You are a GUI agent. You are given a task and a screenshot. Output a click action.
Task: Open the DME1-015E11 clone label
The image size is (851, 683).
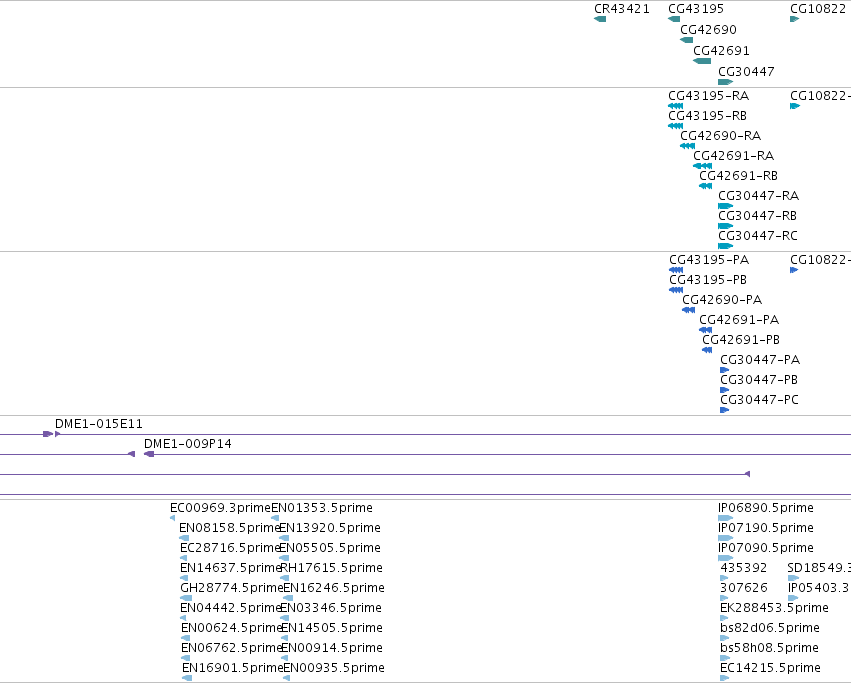click(x=99, y=423)
